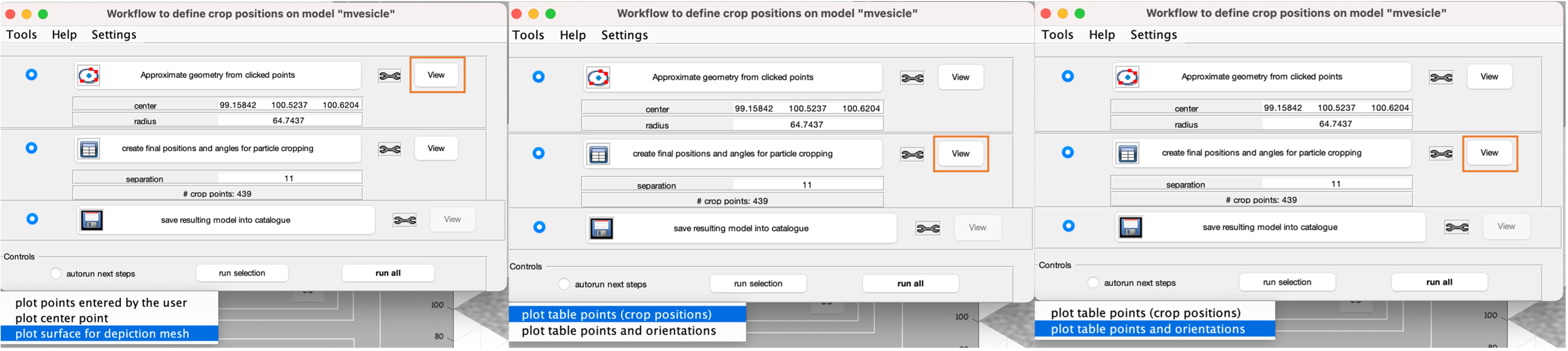Image resolution: width=1568 pixels, height=351 pixels.
Task: Click 'run selection' in middle window
Action: coord(759,284)
